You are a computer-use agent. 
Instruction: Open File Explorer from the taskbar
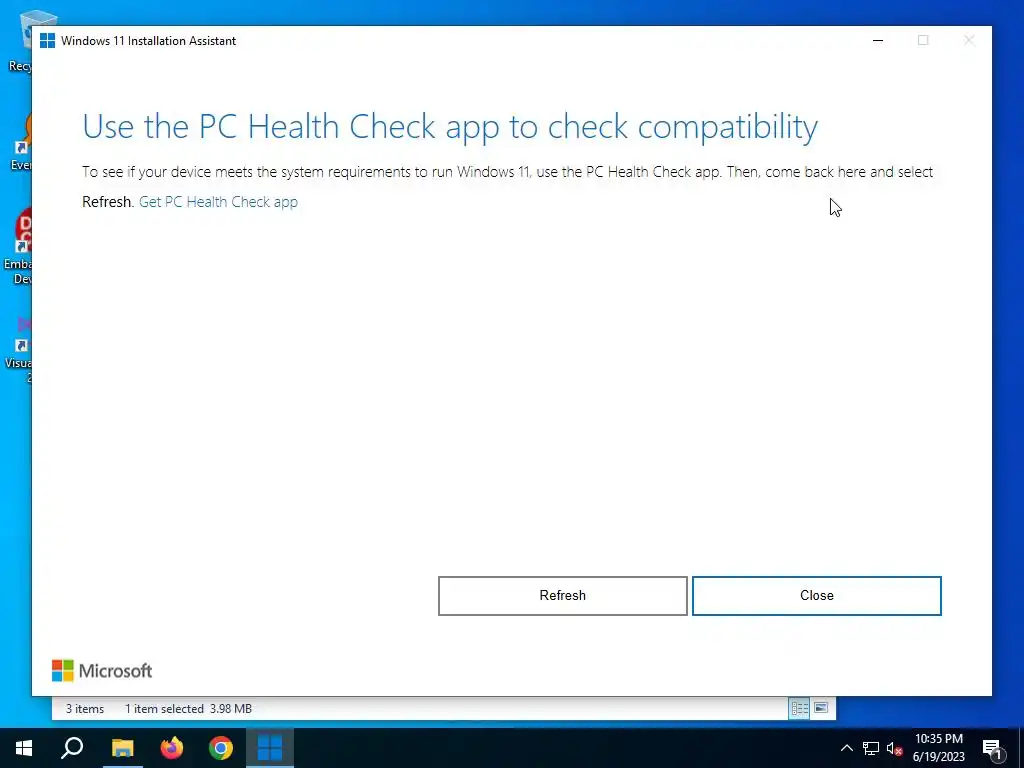[122, 748]
